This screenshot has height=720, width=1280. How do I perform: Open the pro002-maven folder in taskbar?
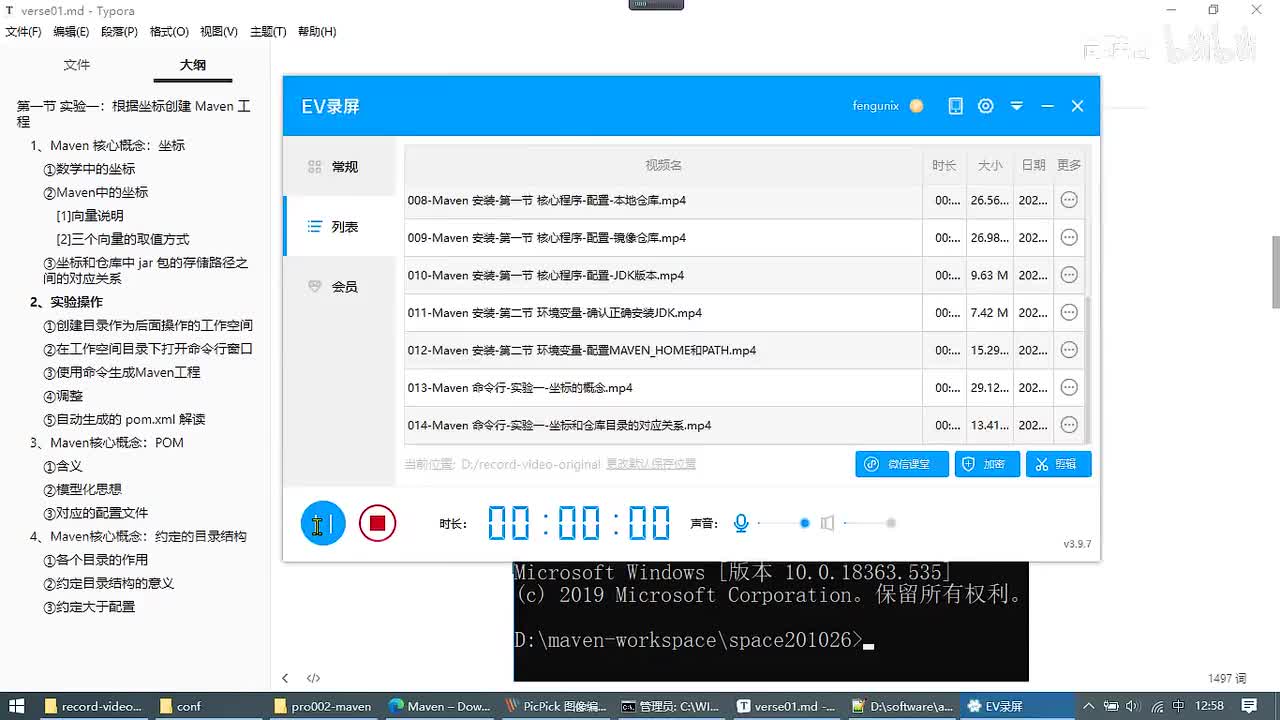[323, 706]
